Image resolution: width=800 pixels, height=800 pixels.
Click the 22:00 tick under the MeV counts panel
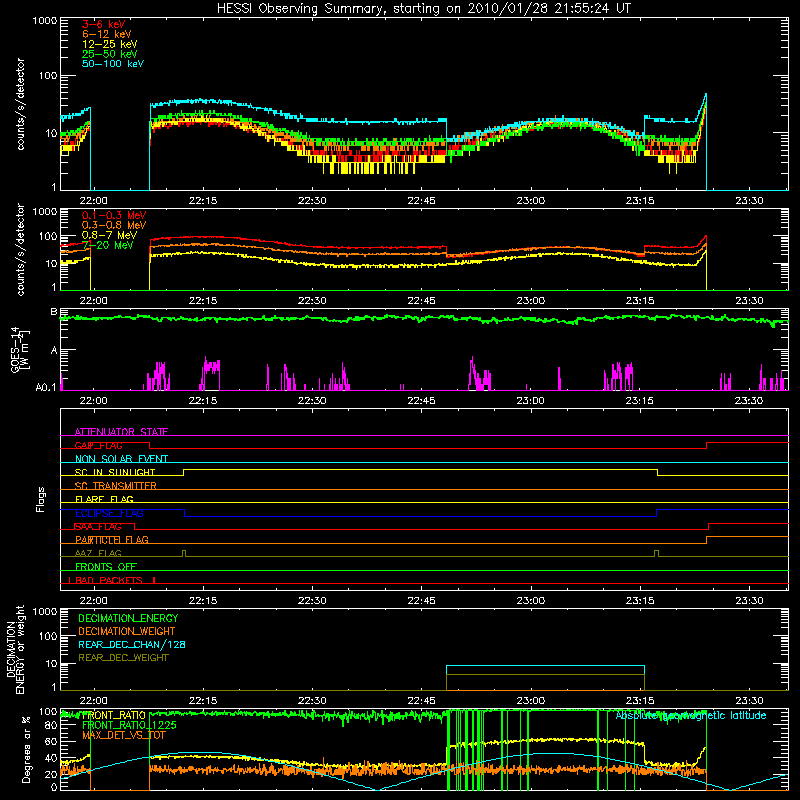[93, 301]
